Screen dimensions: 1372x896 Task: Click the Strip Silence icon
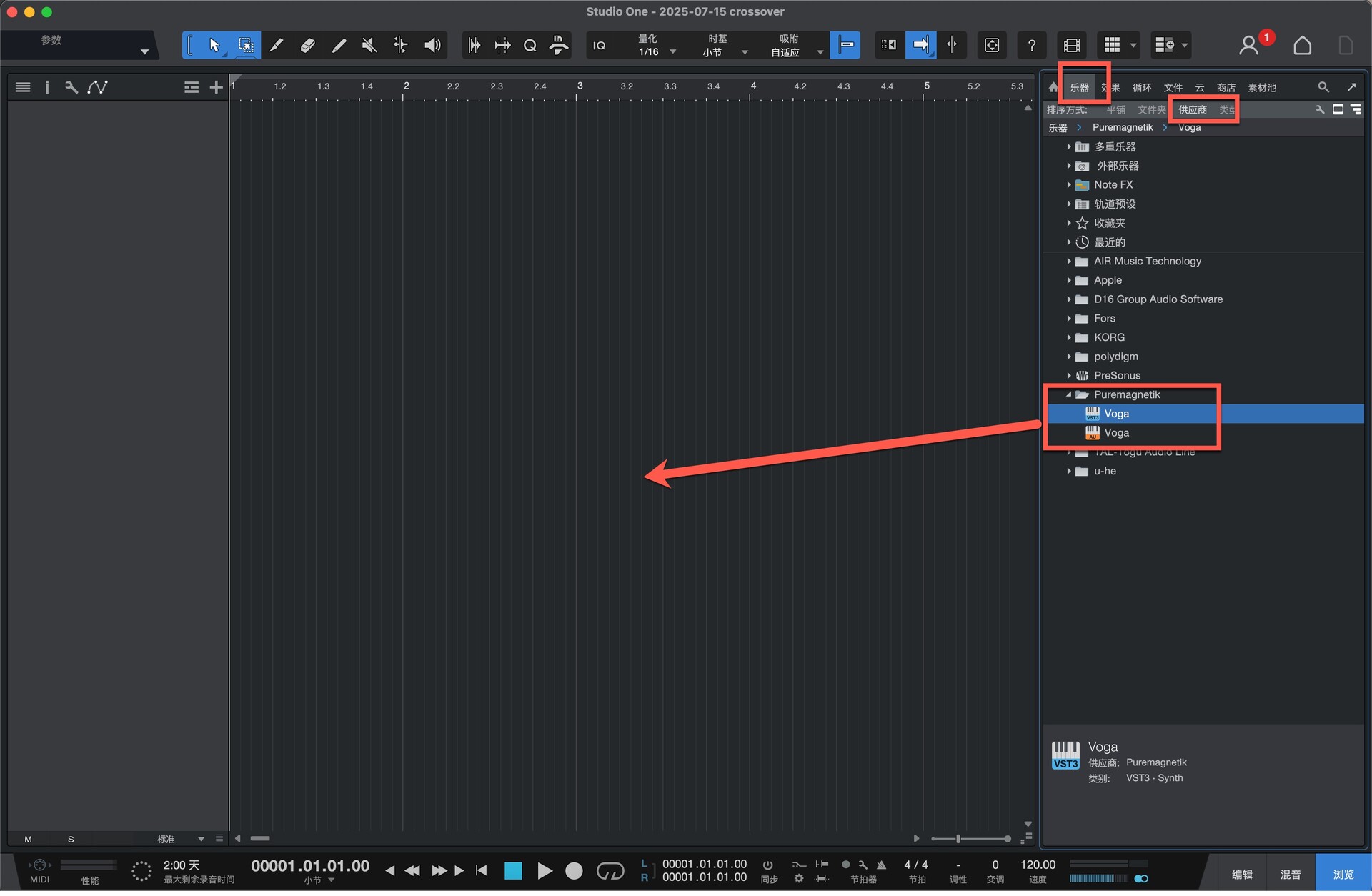[x=502, y=46]
